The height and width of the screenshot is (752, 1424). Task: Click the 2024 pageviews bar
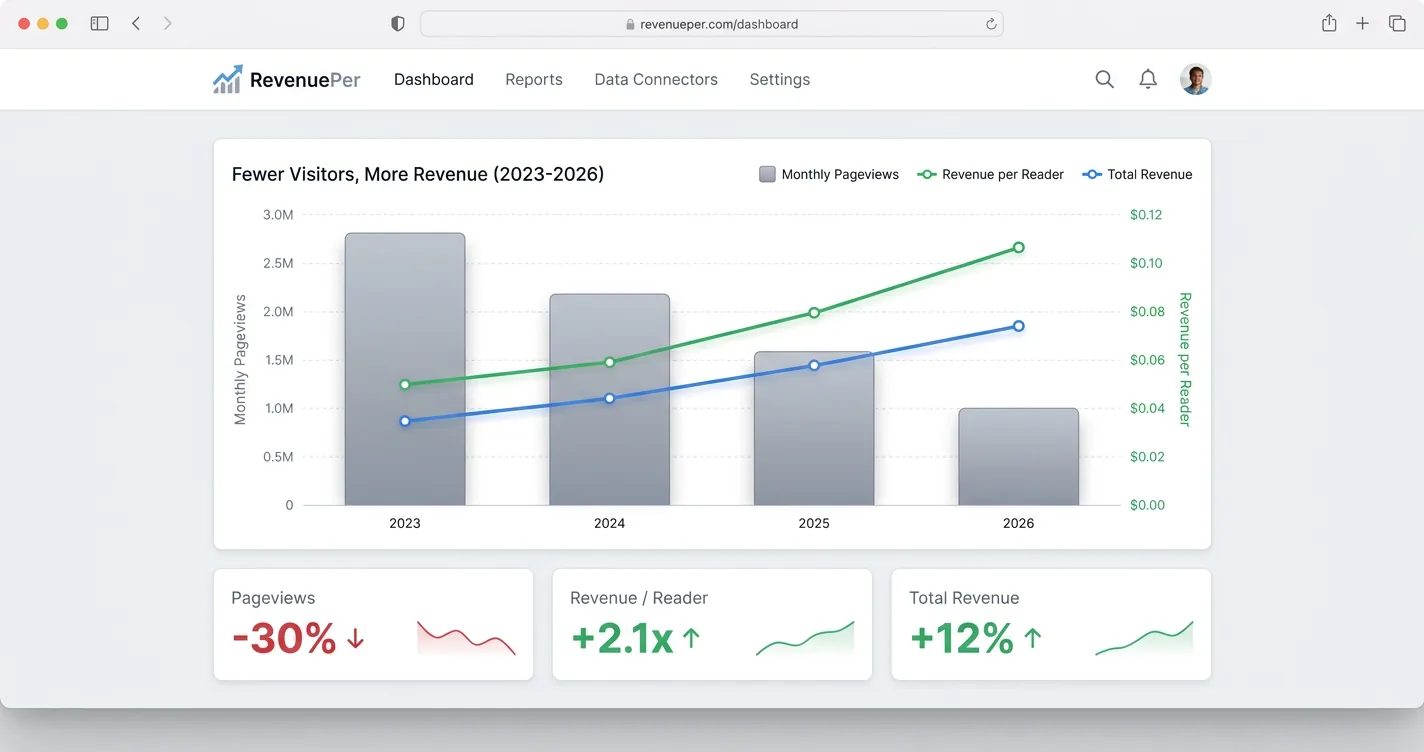click(609, 399)
